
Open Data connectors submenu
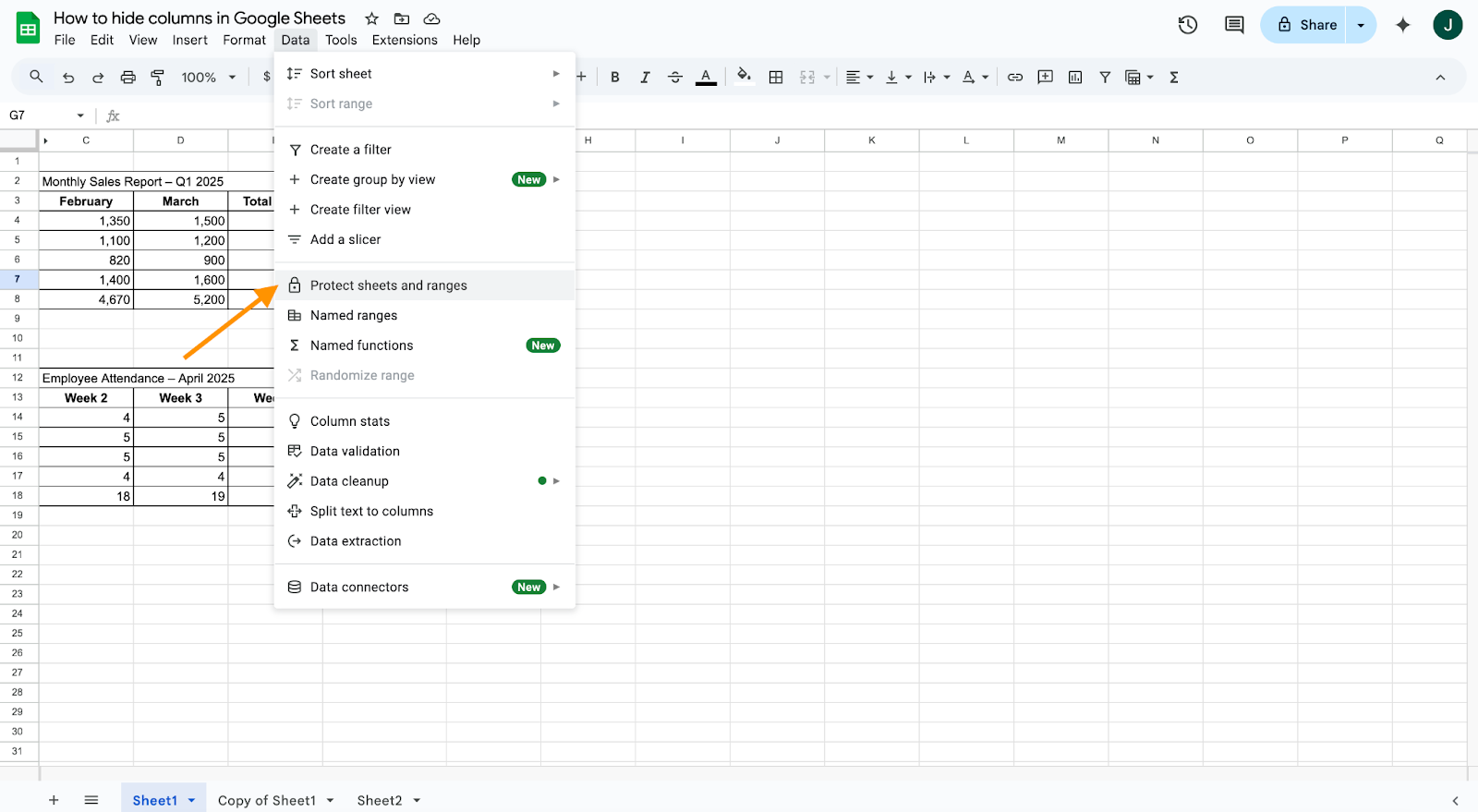425,587
